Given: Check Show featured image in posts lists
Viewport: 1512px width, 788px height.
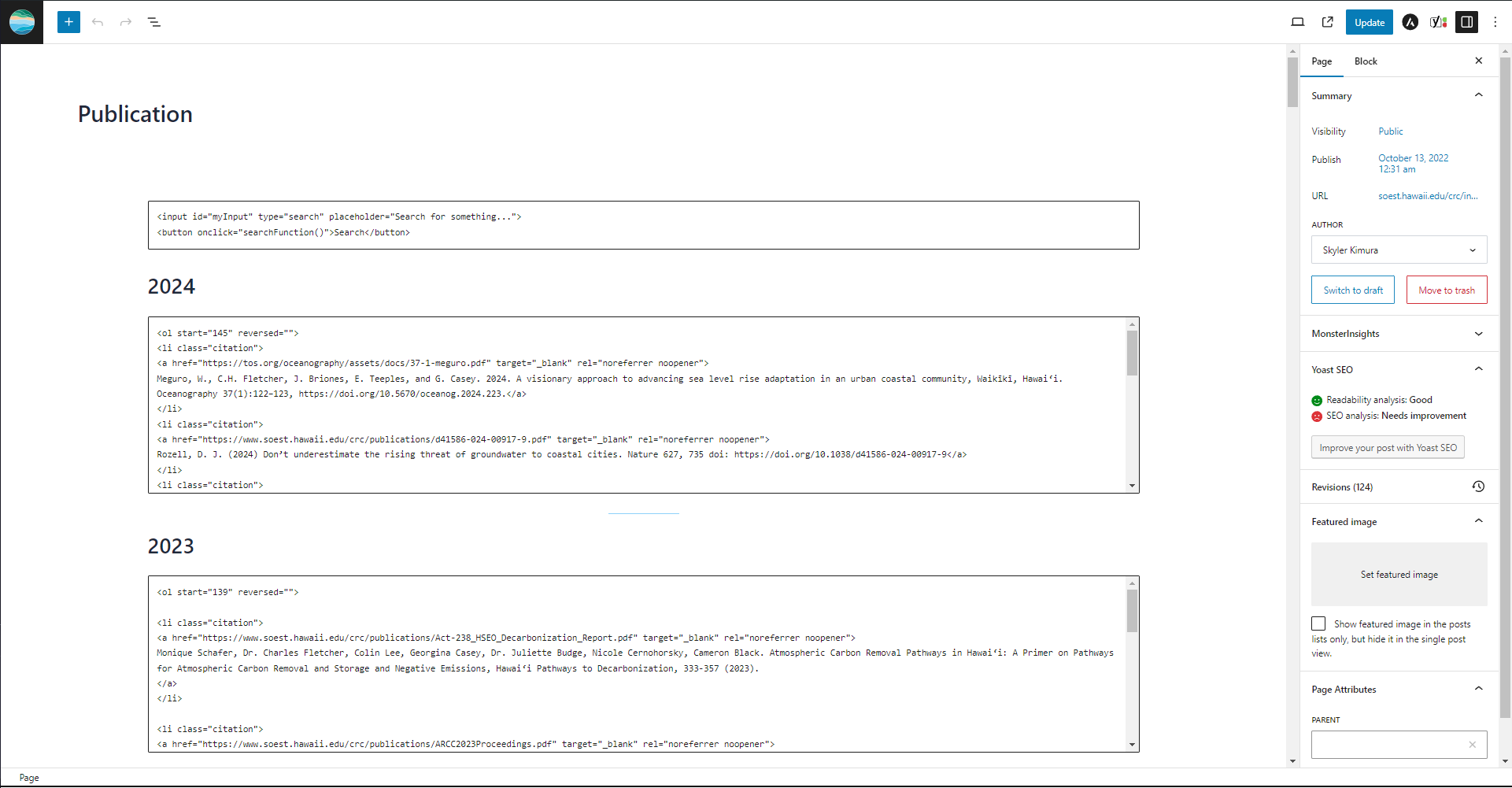Looking at the screenshot, I should (1318, 623).
